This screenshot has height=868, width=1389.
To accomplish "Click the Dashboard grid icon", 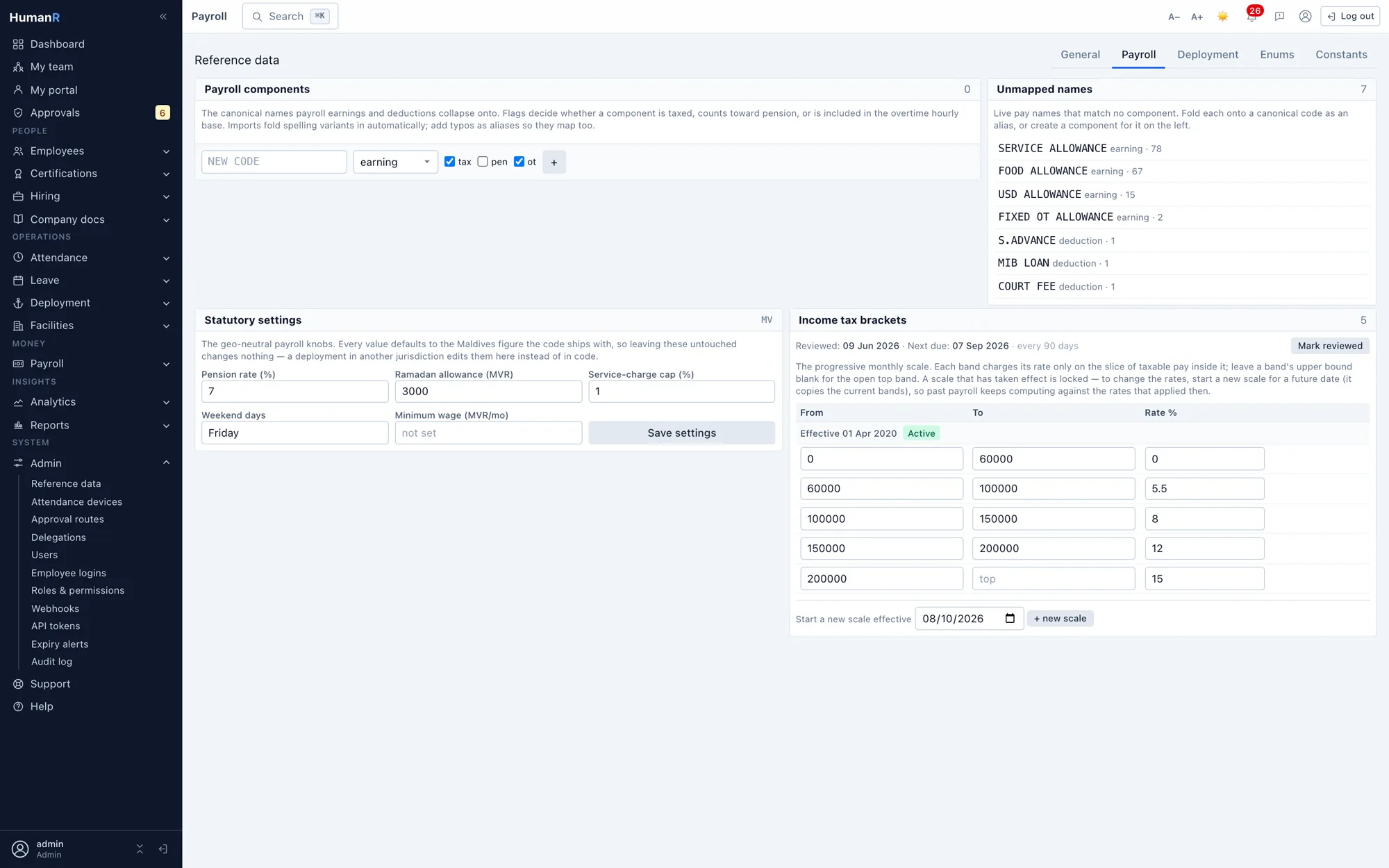I will coord(18,44).
